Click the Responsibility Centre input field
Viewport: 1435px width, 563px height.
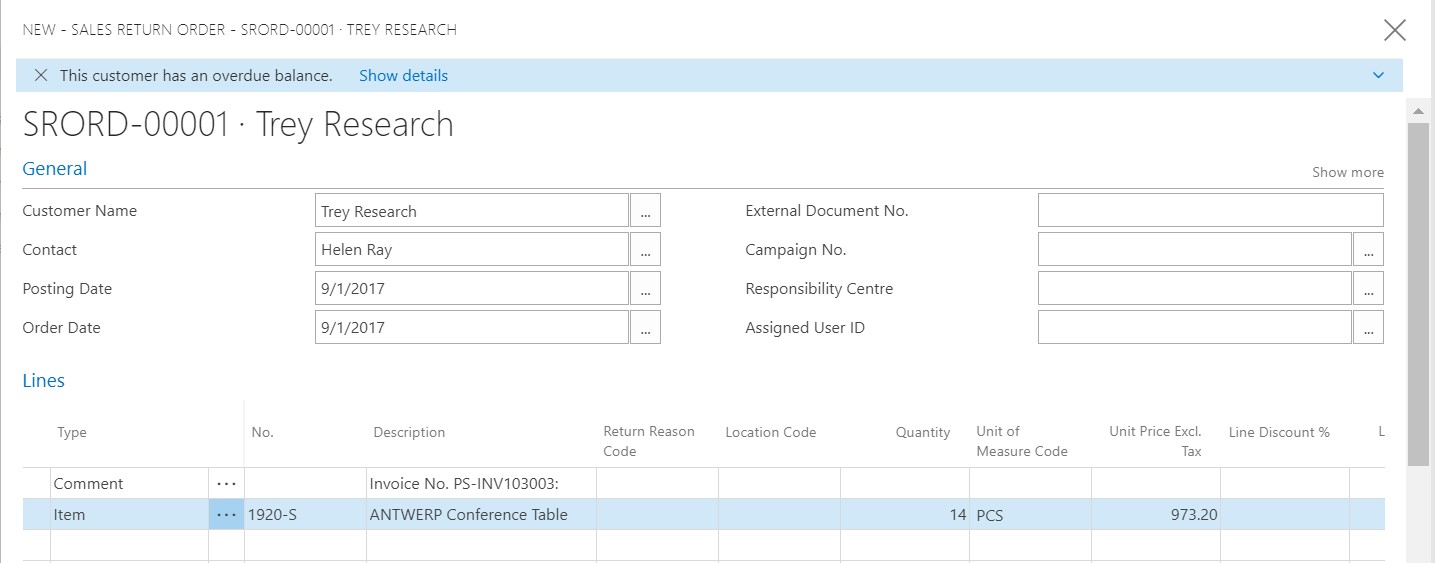[1195, 289]
